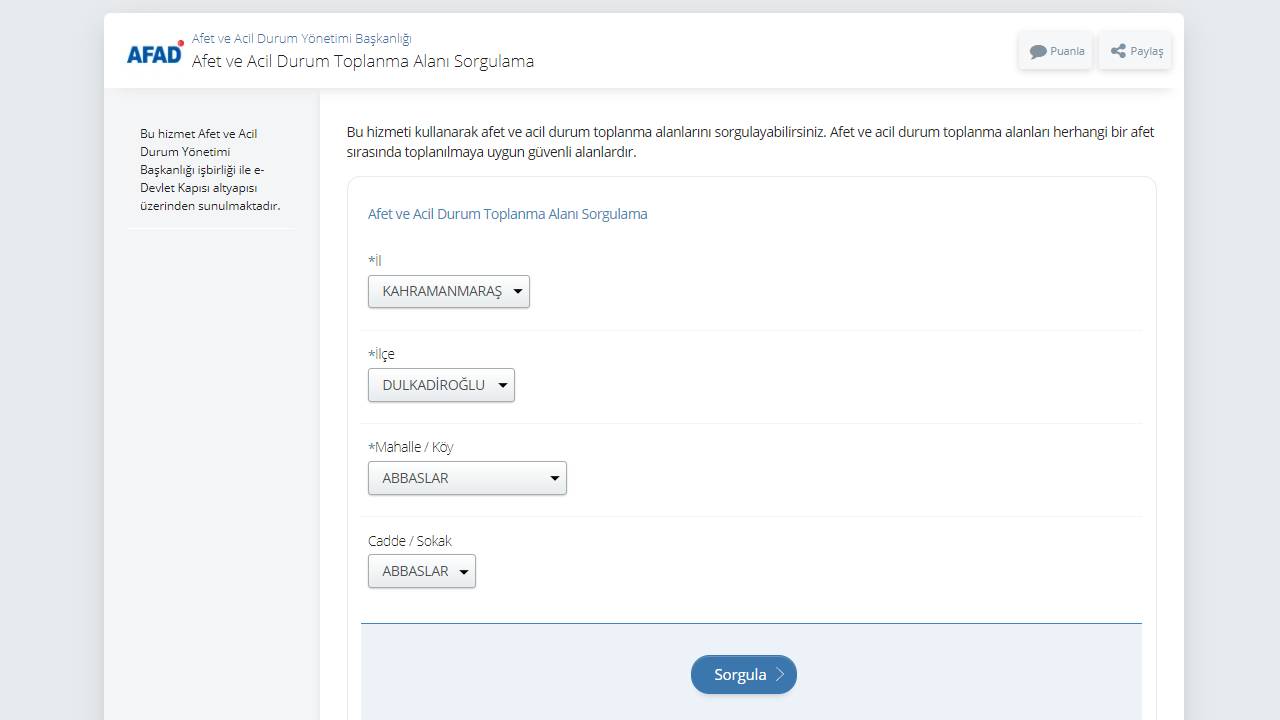
Task: Open the Afet ve Acil Durum Yönetimi Başkanlığı link
Action: (301, 38)
